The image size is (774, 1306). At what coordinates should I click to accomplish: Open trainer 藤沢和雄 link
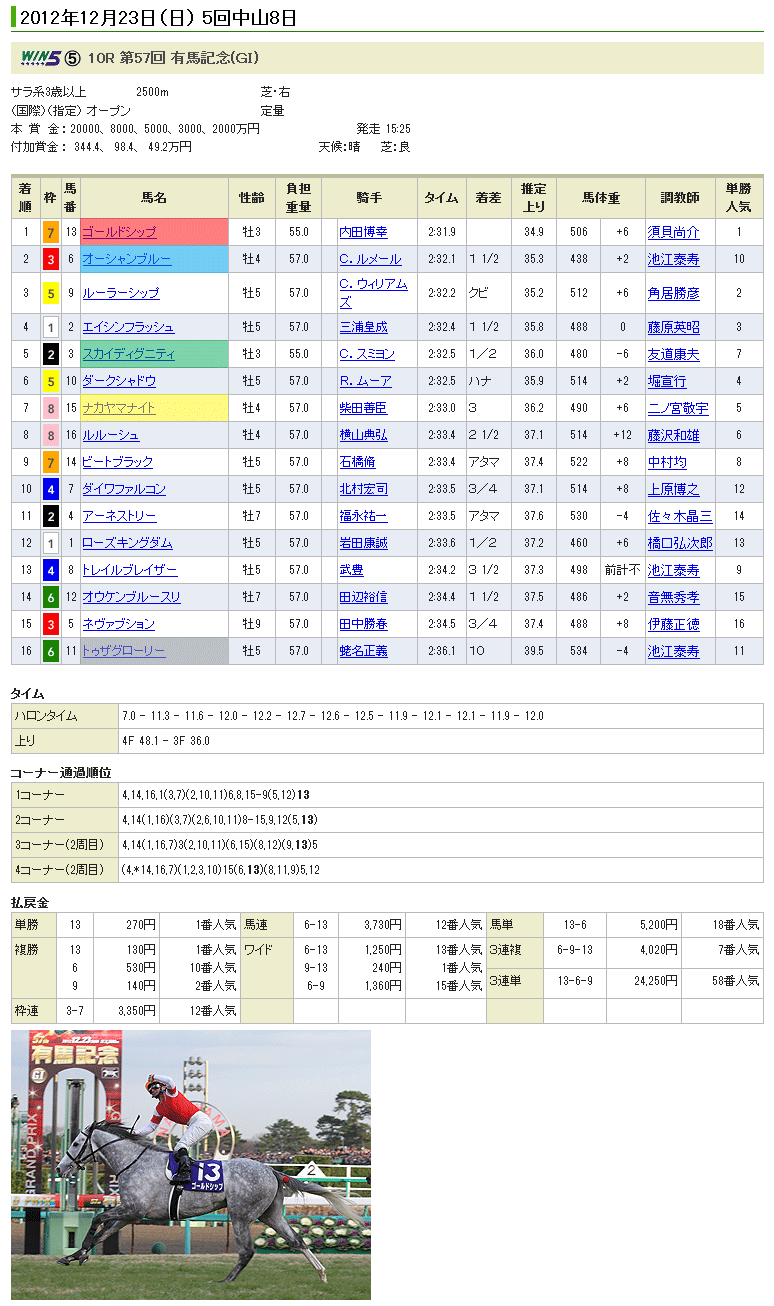click(673, 435)
